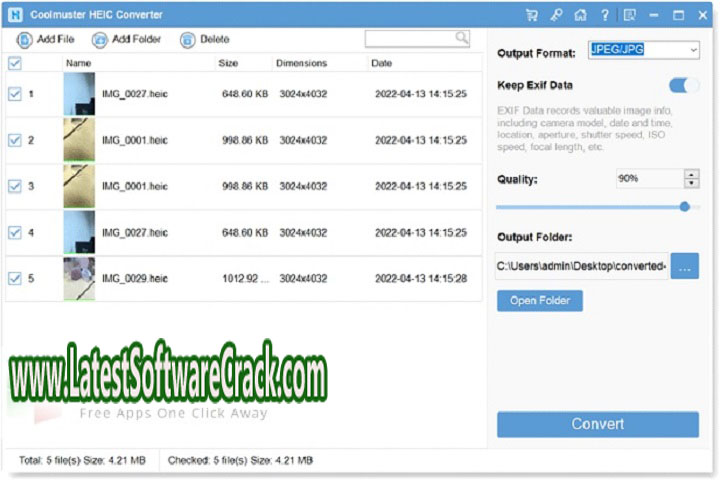Viewport: 720px width, 480px height.
Task: Click the feedback icon in title bar
Action: point(630,15)
